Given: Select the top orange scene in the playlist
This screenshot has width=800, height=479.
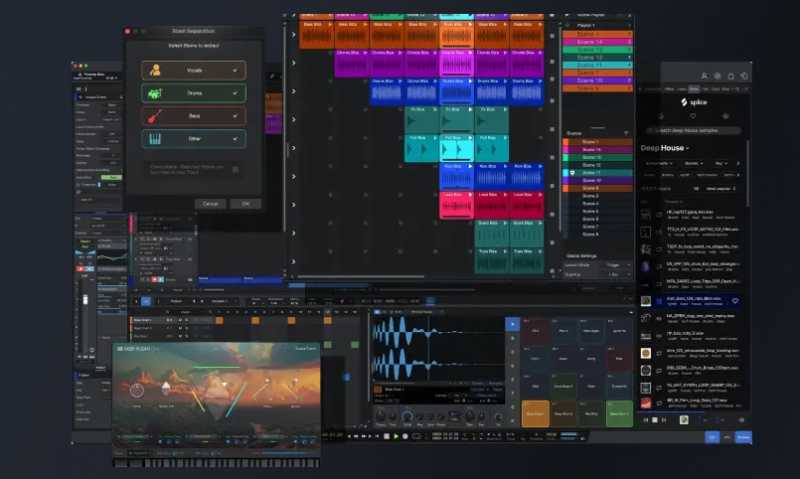Looking at the screenshot, I should point(596,34).
